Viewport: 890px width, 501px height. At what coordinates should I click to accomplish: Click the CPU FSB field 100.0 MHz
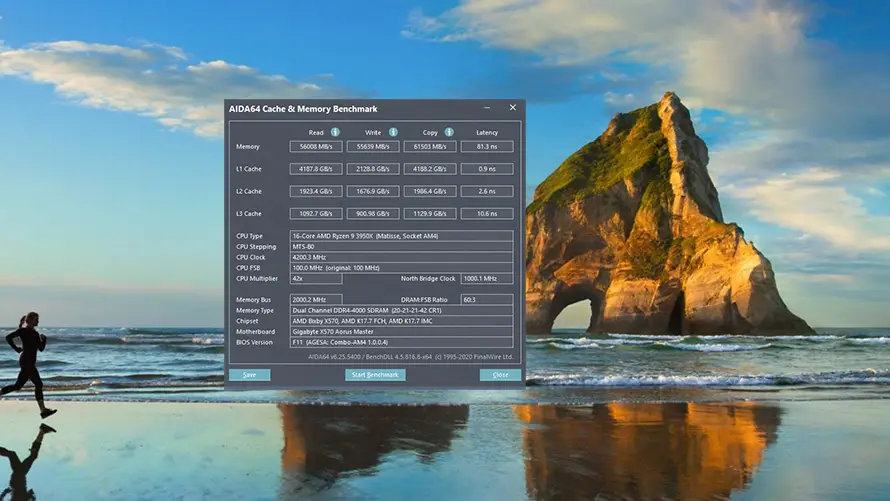click(401, 268)
